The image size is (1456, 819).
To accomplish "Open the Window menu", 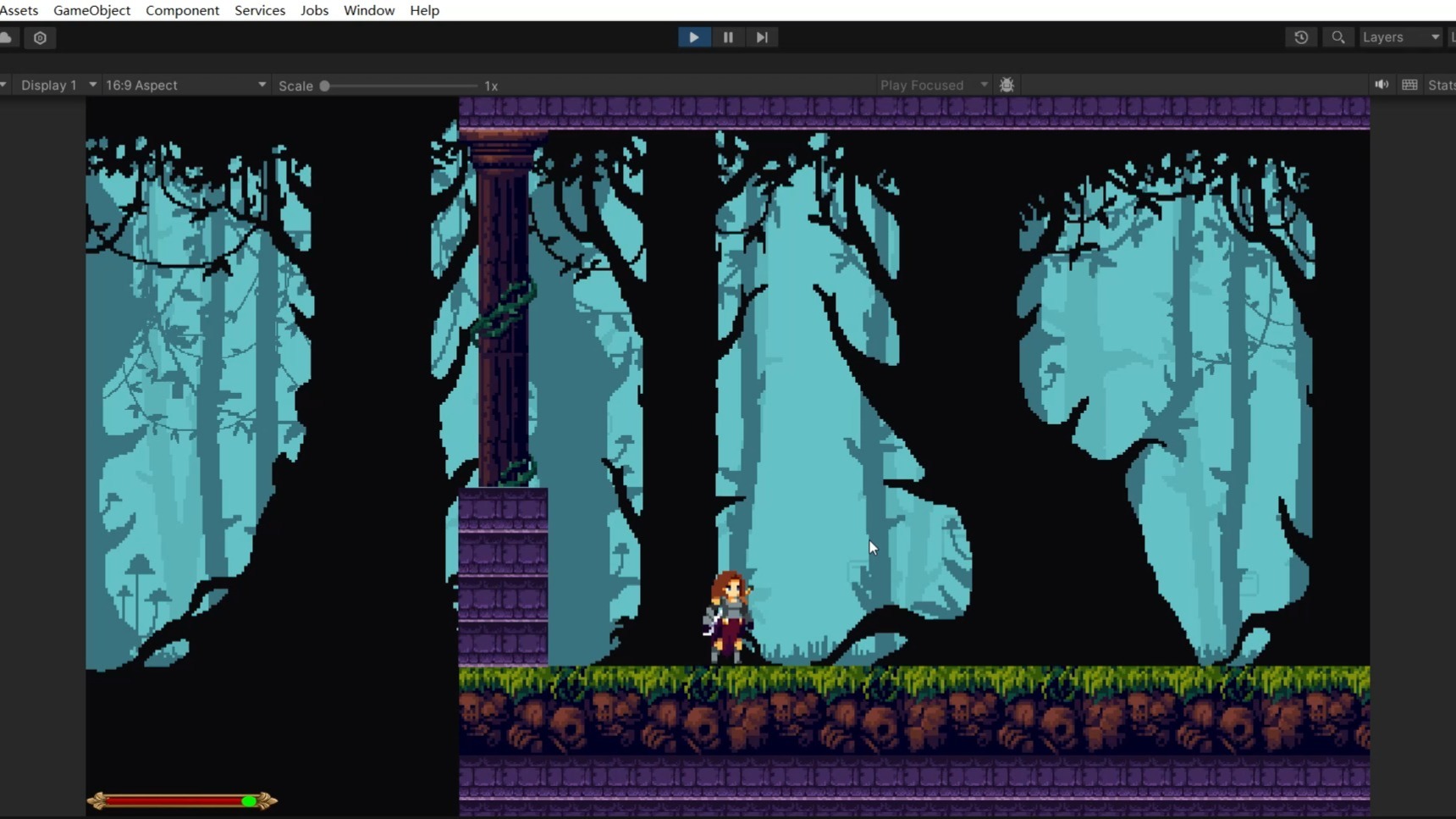I will pyautogui.click(x=368, y=10).
